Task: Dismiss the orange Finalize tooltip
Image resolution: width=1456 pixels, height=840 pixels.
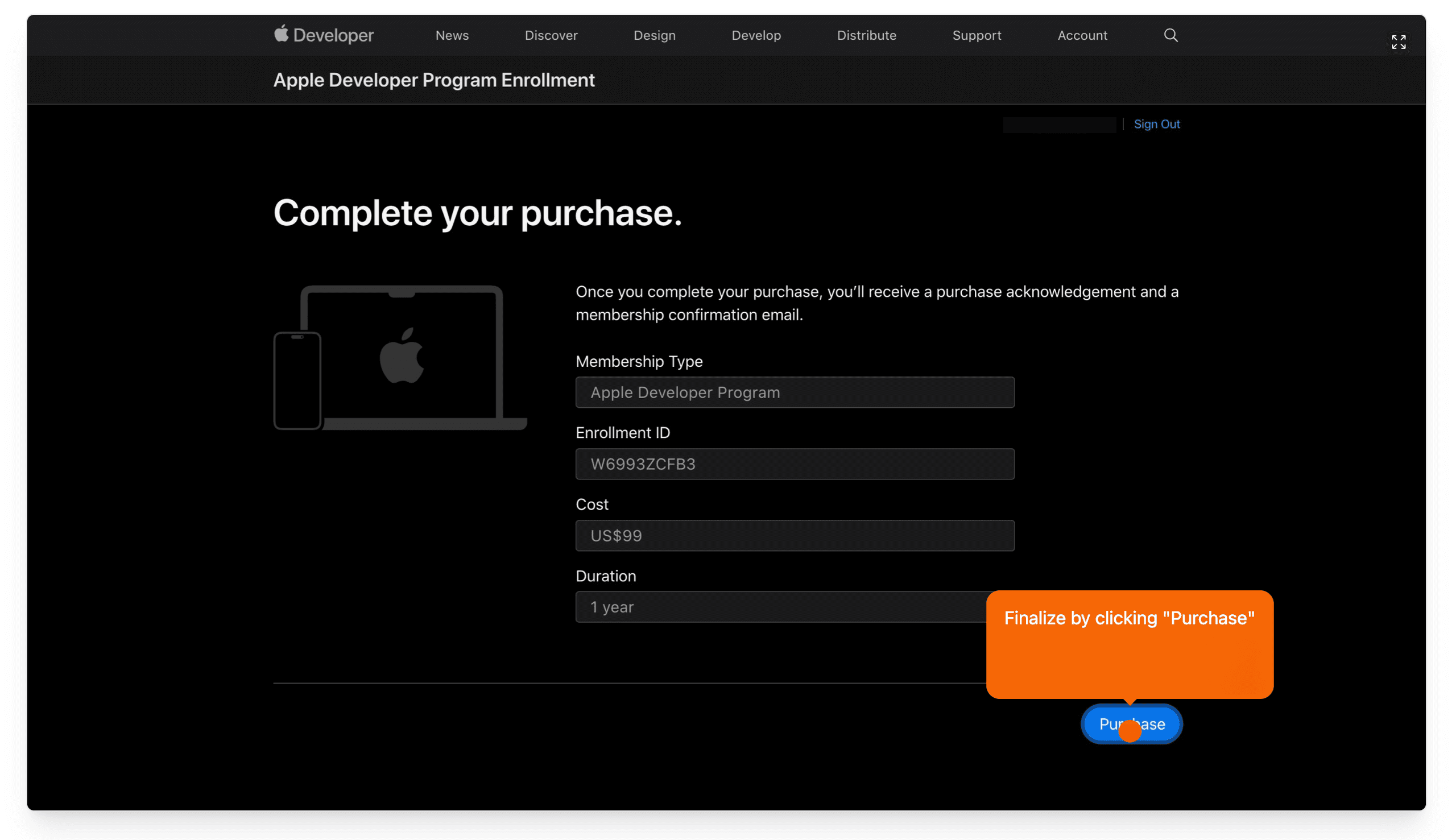Action: [x=1129, y=644]
